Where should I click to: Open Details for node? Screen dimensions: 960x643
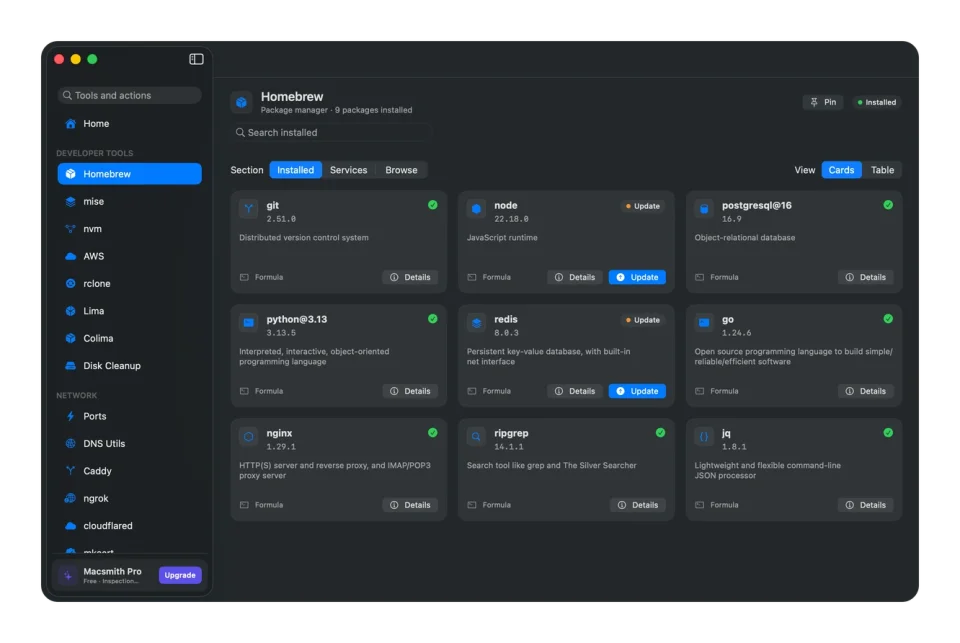tap(574, 277)
